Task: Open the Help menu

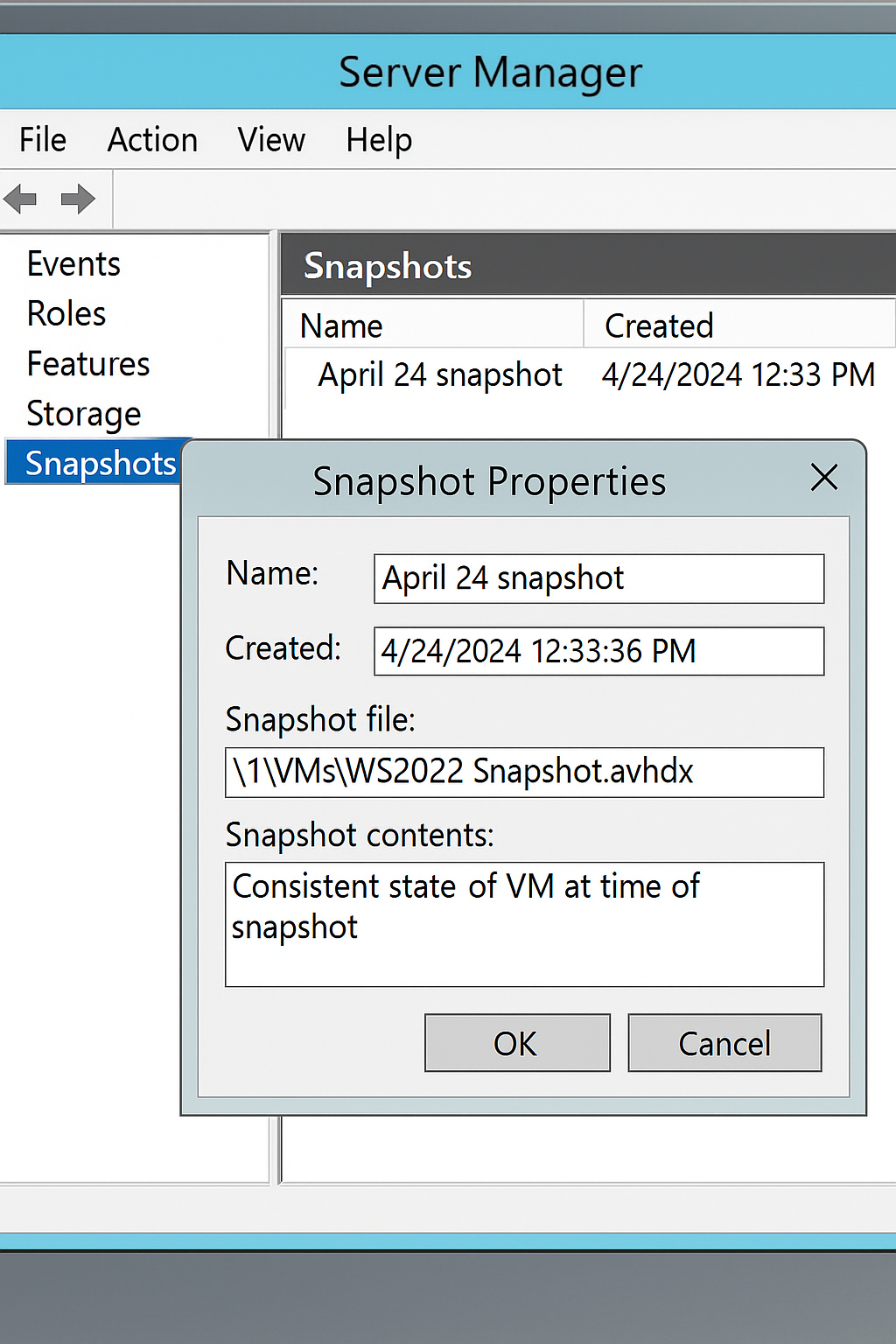Action: pos(379,140)
